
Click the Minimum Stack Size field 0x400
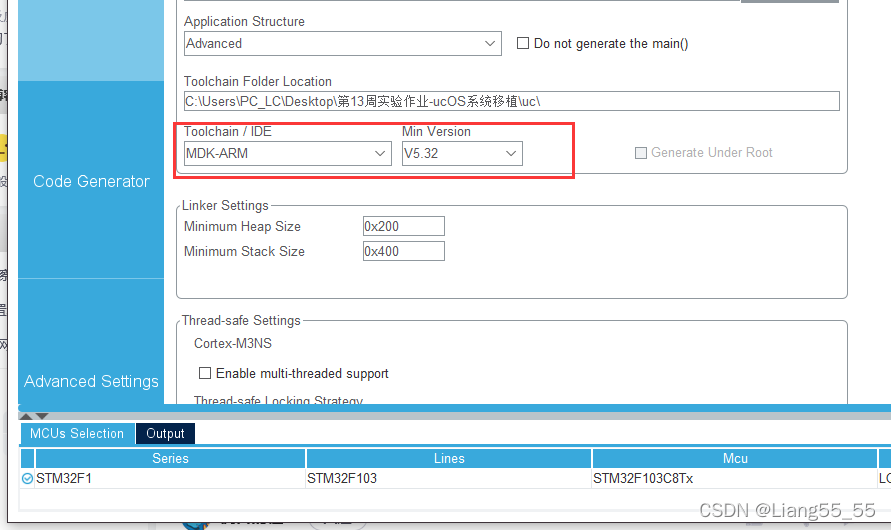[x=403, y=251]
